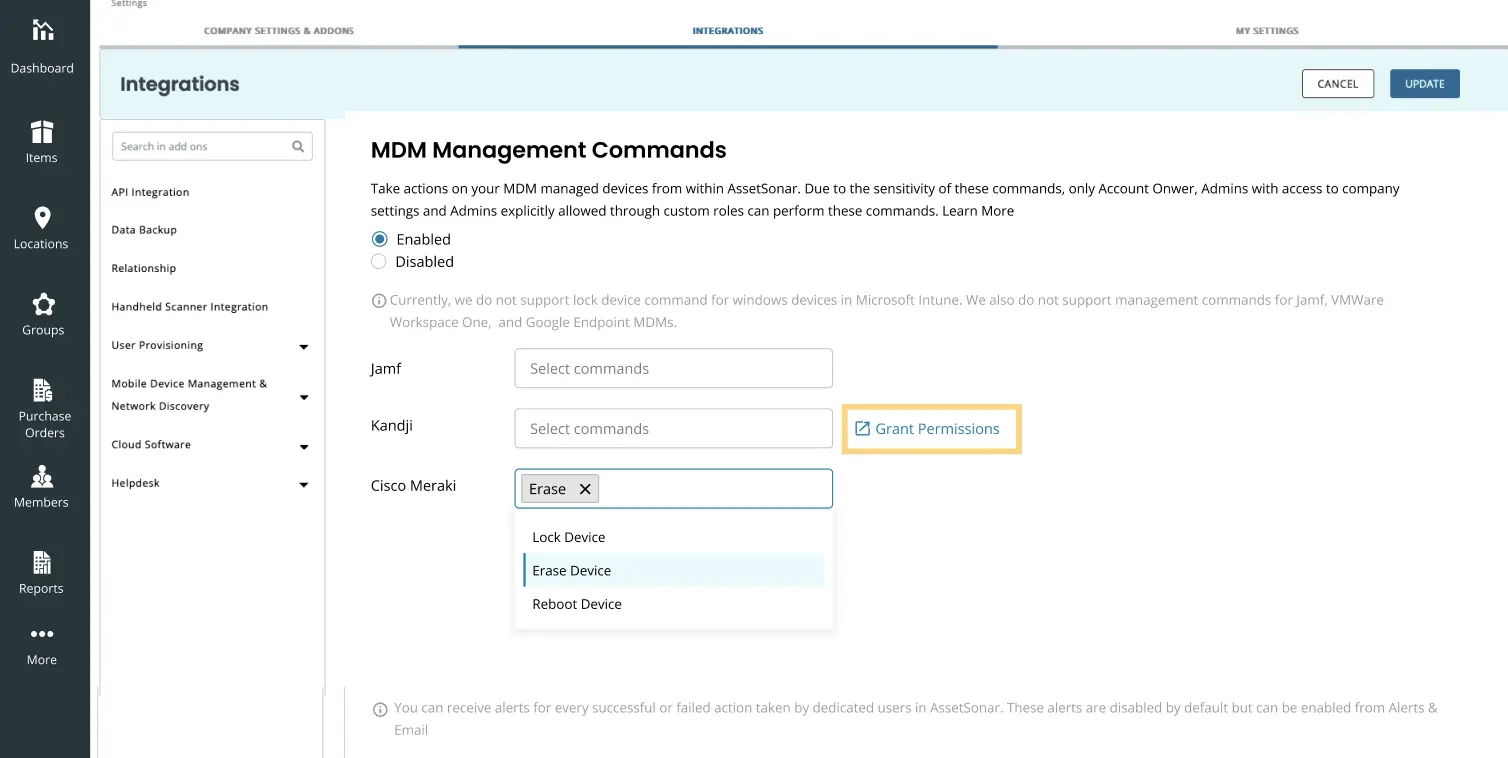Expand the Cloud Software category
This screenshot has width=1508, height=758.
(x=303, y=447)
